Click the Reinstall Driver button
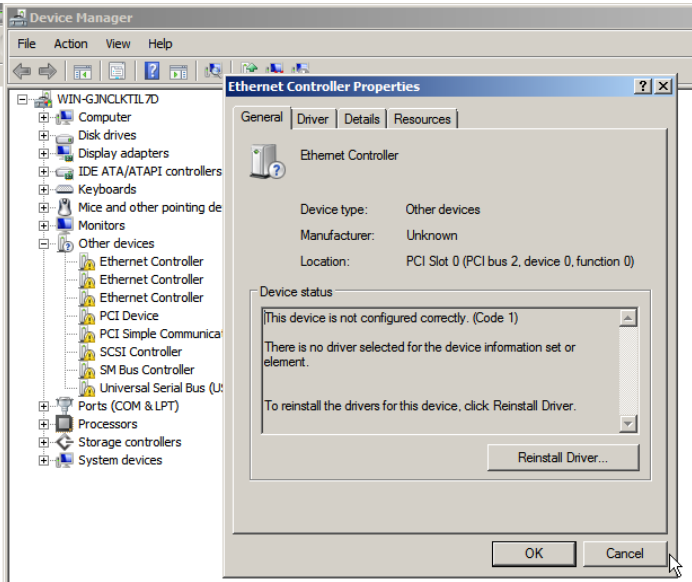Image resolution: width=692 pixels, height=582 pixels. coord(563,458)
